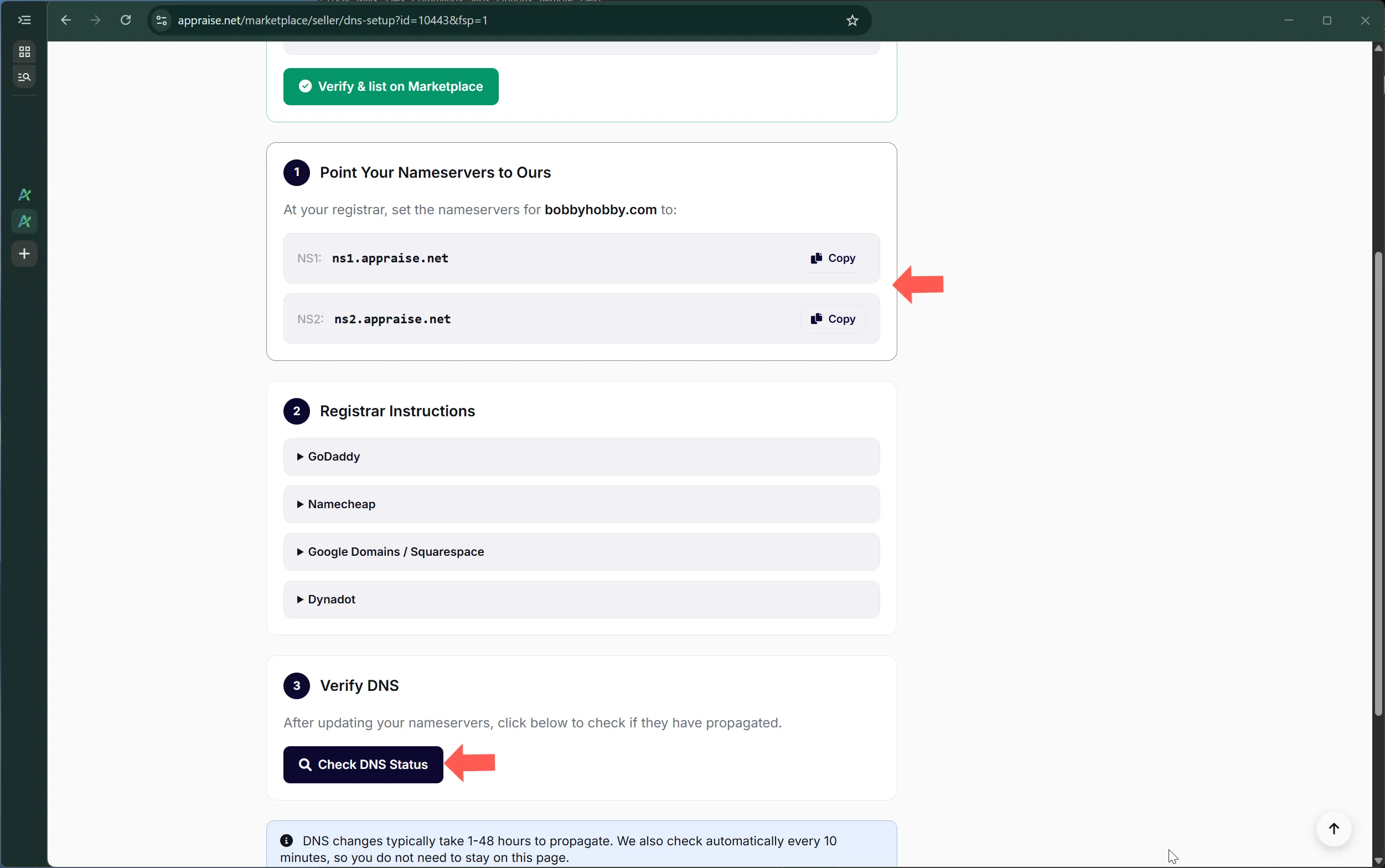Click the Verify DNS heading
This screenshot has height=868, width=1385.
click(359, 686)
